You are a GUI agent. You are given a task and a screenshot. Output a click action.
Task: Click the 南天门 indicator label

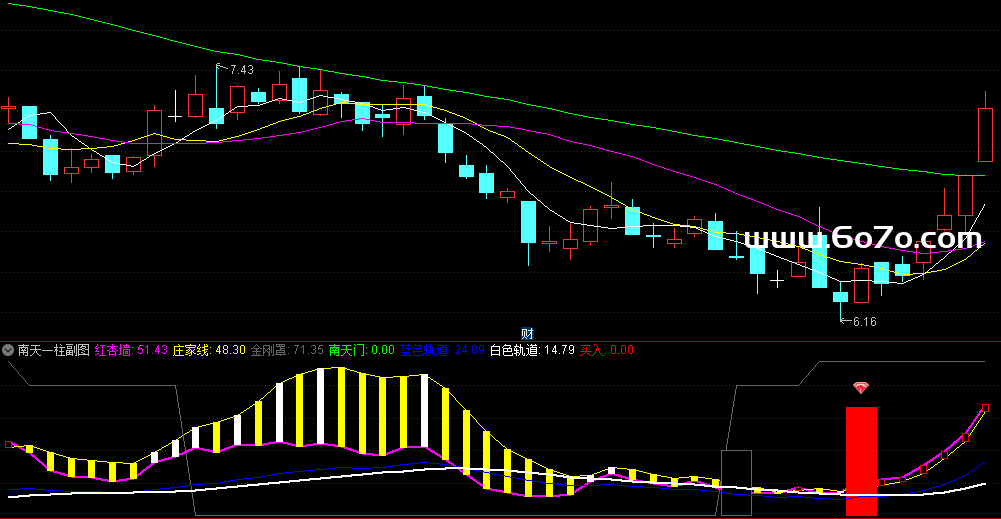tap(348, 351)
